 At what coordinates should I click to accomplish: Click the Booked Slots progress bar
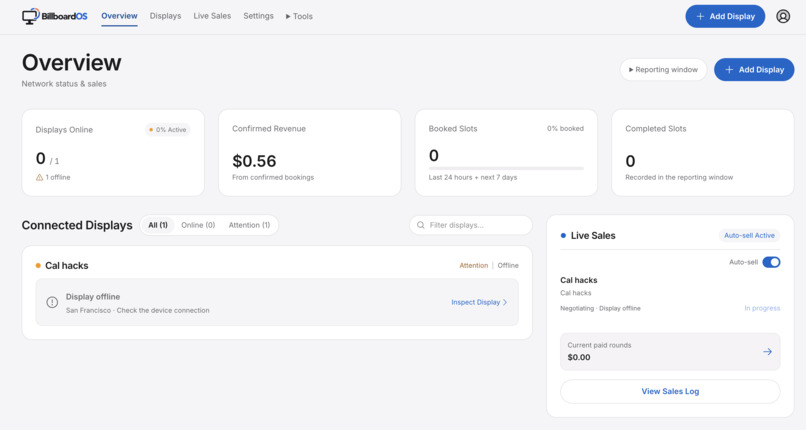[x=506, y=168]
